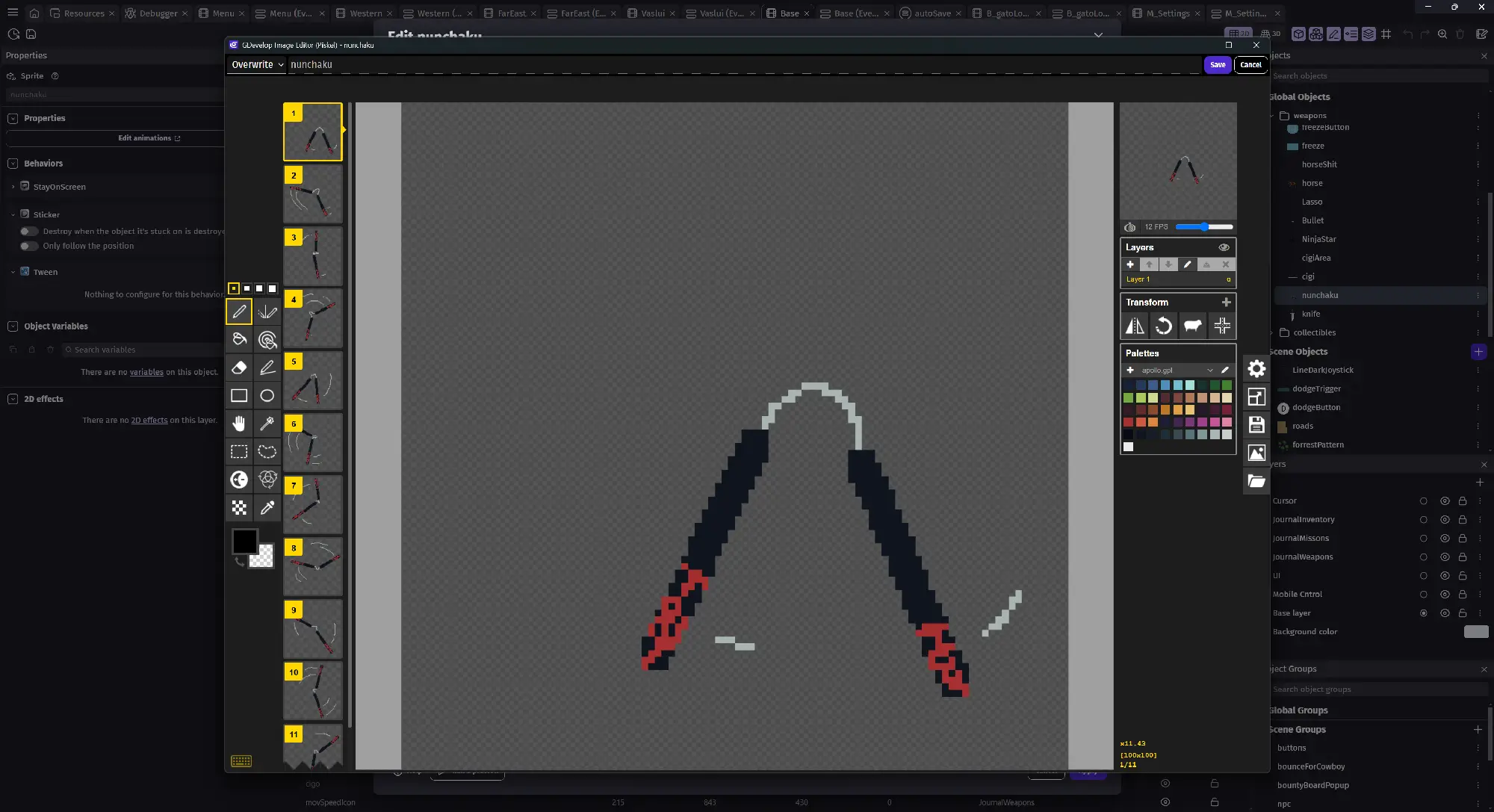1494x812 pixels.
Task: Toggle 'Only follow the position' switch
Action: (x=29, y=246)
